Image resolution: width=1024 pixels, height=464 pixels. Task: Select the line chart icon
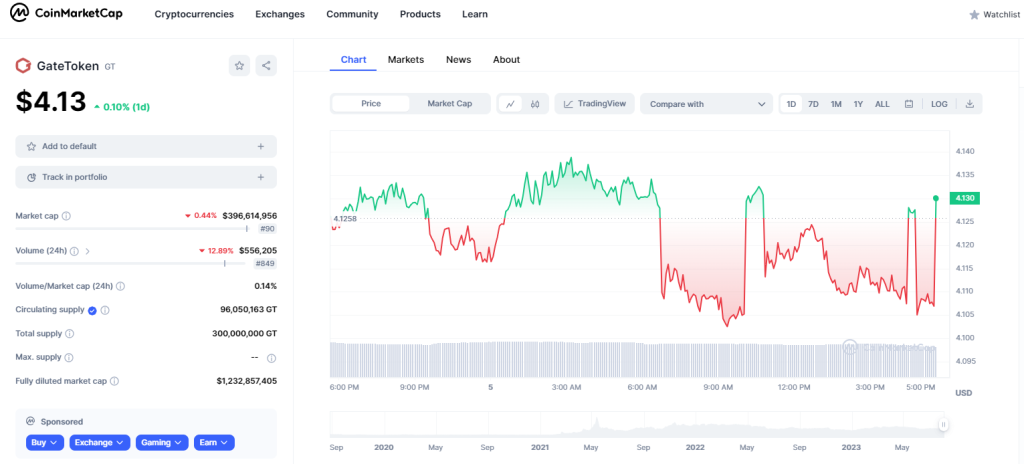pyautogui.click(x=510, y=104)
